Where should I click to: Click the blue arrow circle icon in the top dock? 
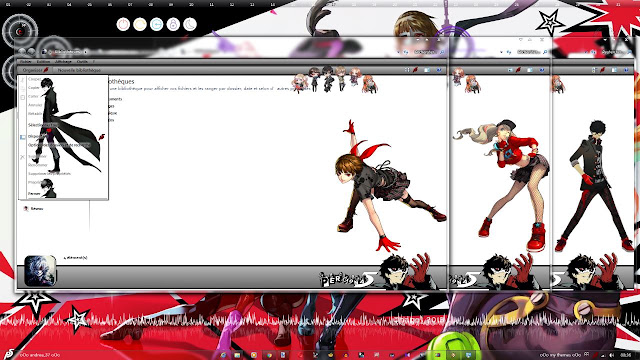coord(156,24)
